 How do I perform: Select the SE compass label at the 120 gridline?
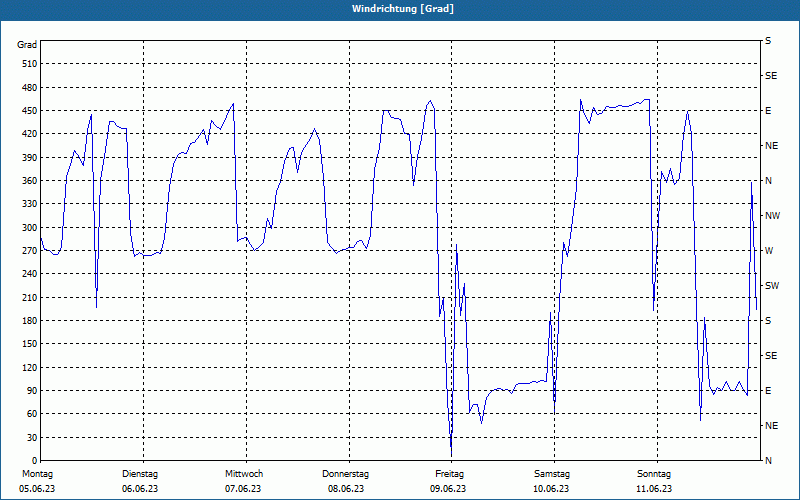771,356
